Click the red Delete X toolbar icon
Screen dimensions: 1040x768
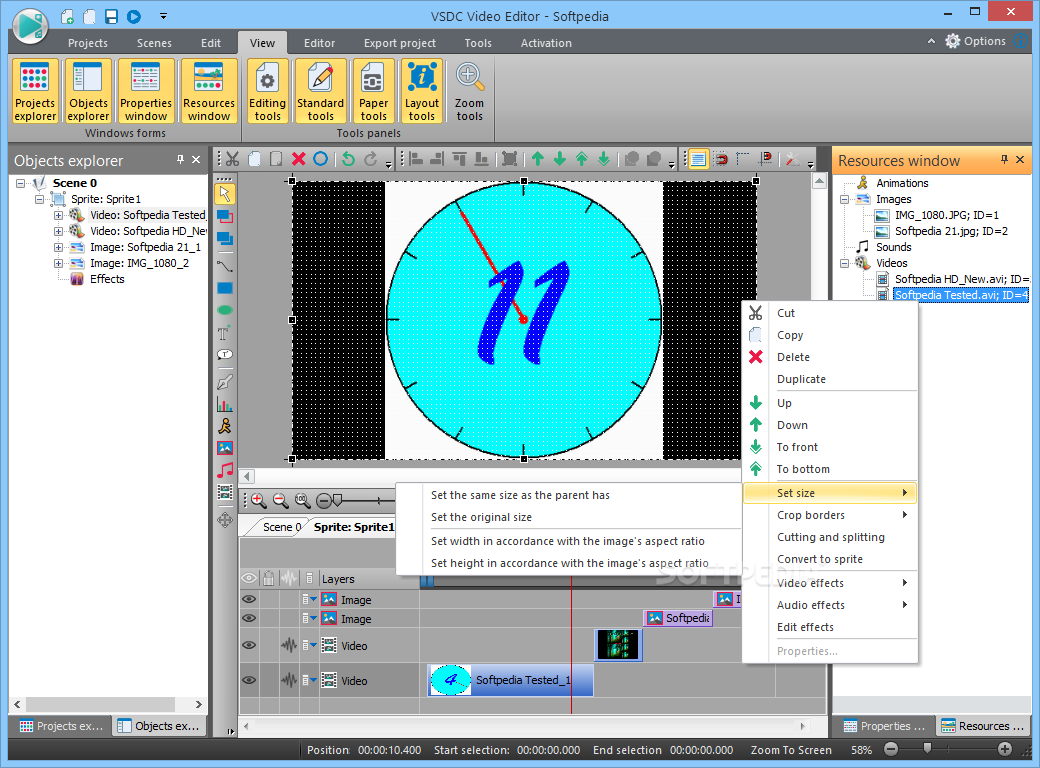[298, 159]
